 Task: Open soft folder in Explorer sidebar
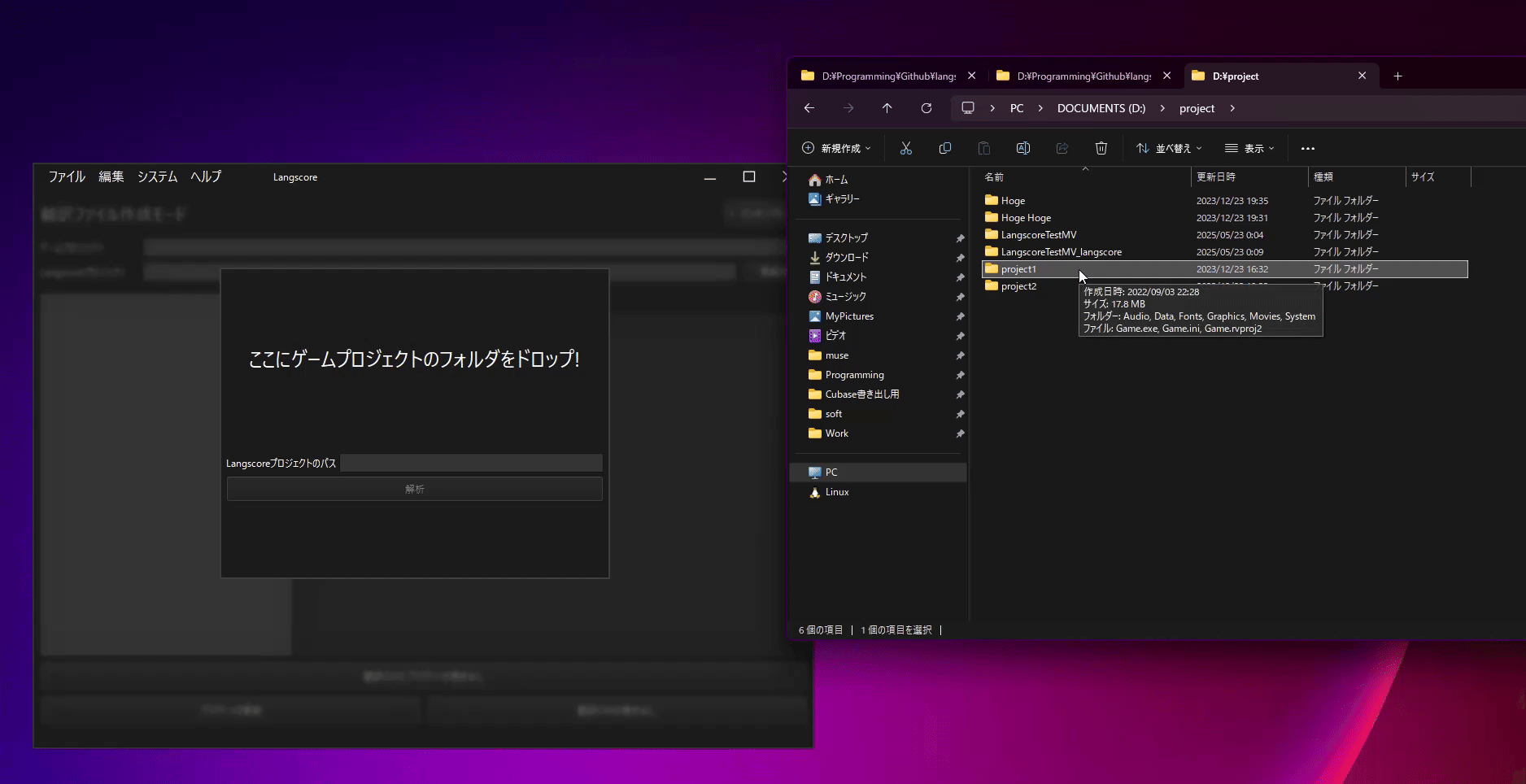pos(825,414)
